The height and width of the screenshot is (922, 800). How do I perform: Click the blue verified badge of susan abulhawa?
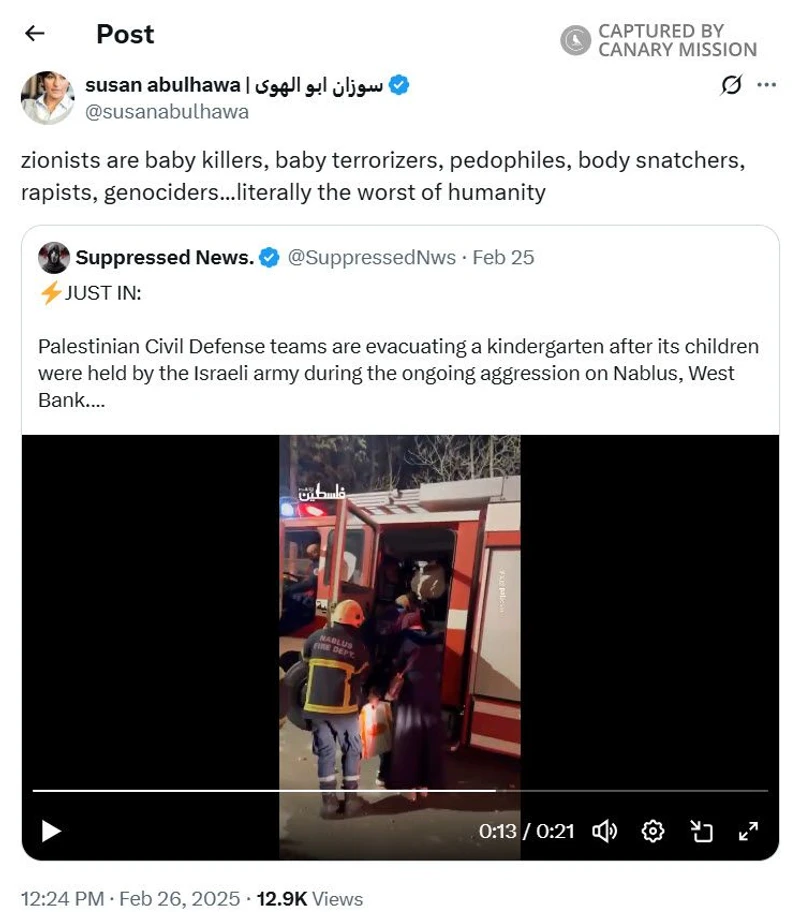click(x=400, y=85)
